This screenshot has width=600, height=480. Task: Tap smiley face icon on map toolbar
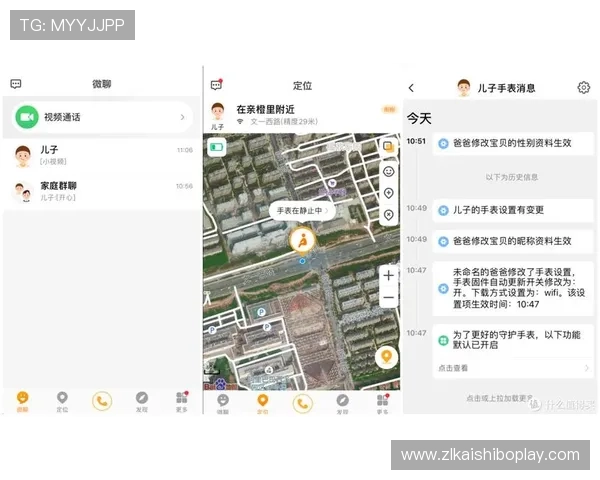389,171
